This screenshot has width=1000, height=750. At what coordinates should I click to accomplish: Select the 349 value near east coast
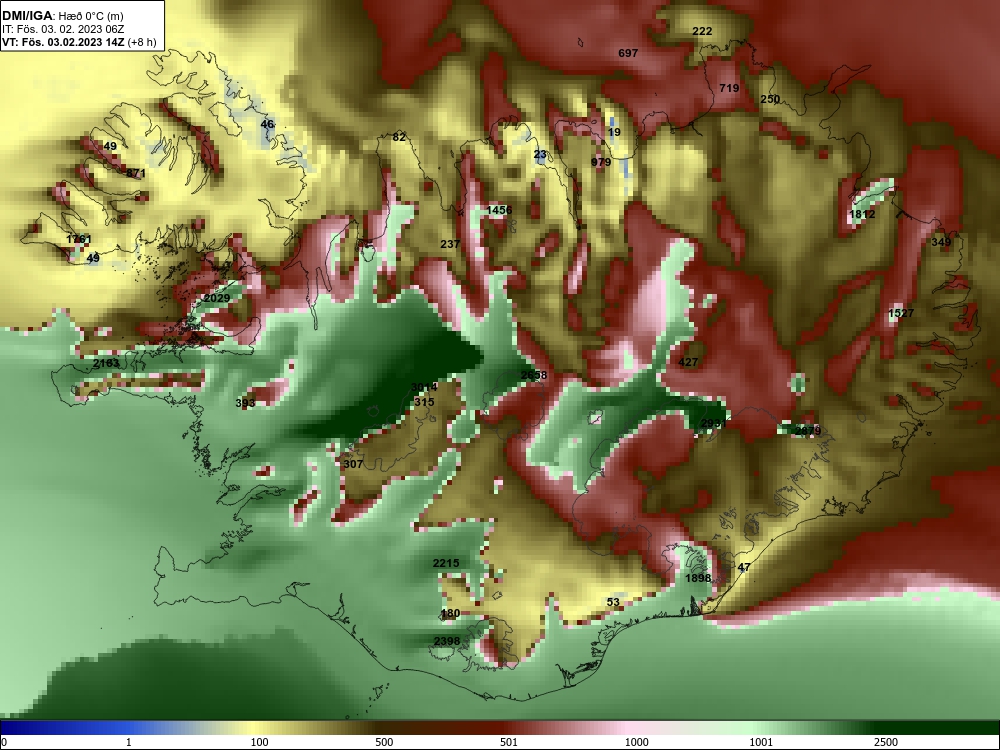pos(941,241)
